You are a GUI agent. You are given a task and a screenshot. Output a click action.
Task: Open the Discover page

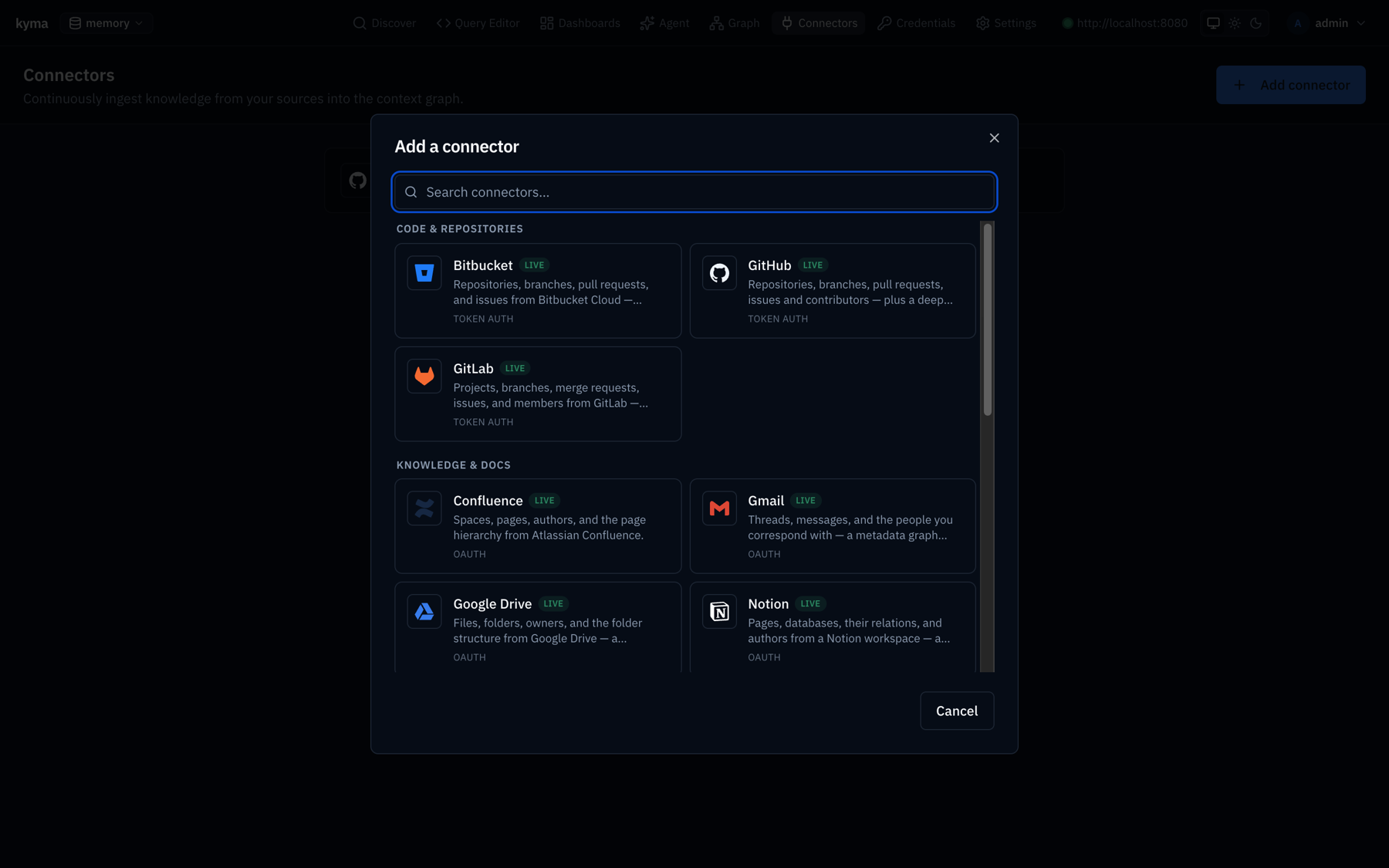[384, 23]
